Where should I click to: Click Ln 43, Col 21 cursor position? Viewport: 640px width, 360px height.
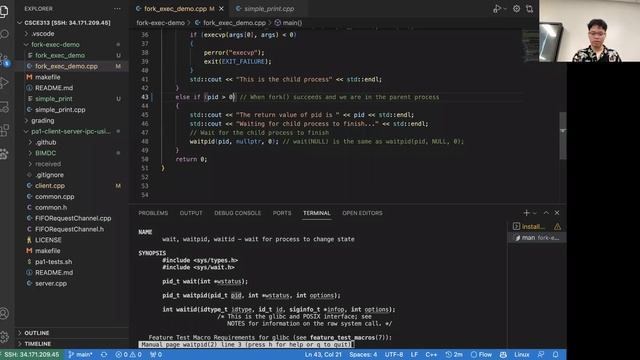(x=323, y=355)
